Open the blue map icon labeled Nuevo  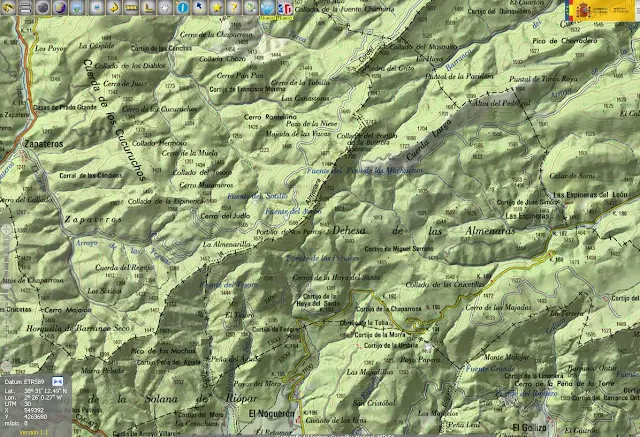tap(268, 9)
